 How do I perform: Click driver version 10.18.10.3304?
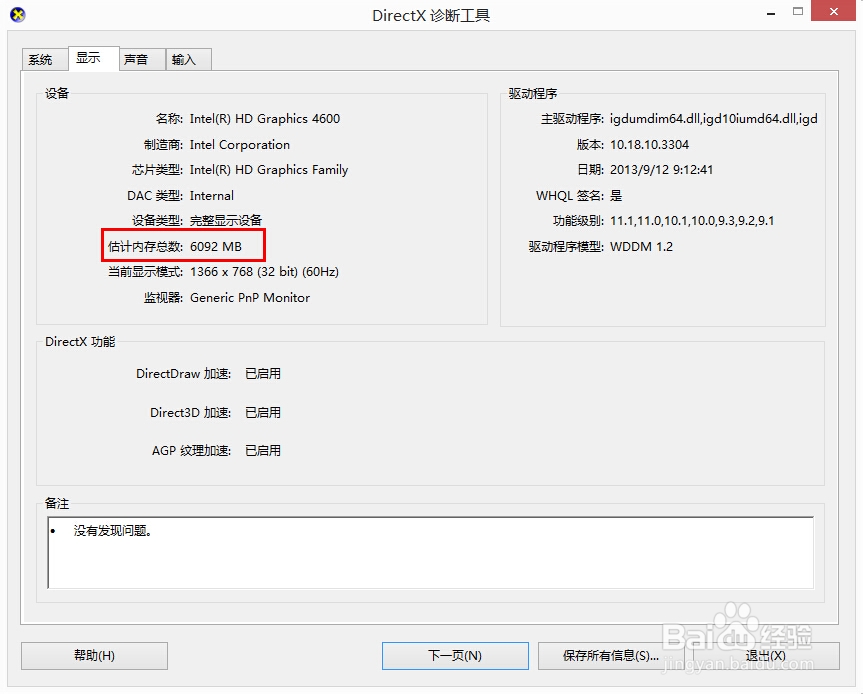649,145
